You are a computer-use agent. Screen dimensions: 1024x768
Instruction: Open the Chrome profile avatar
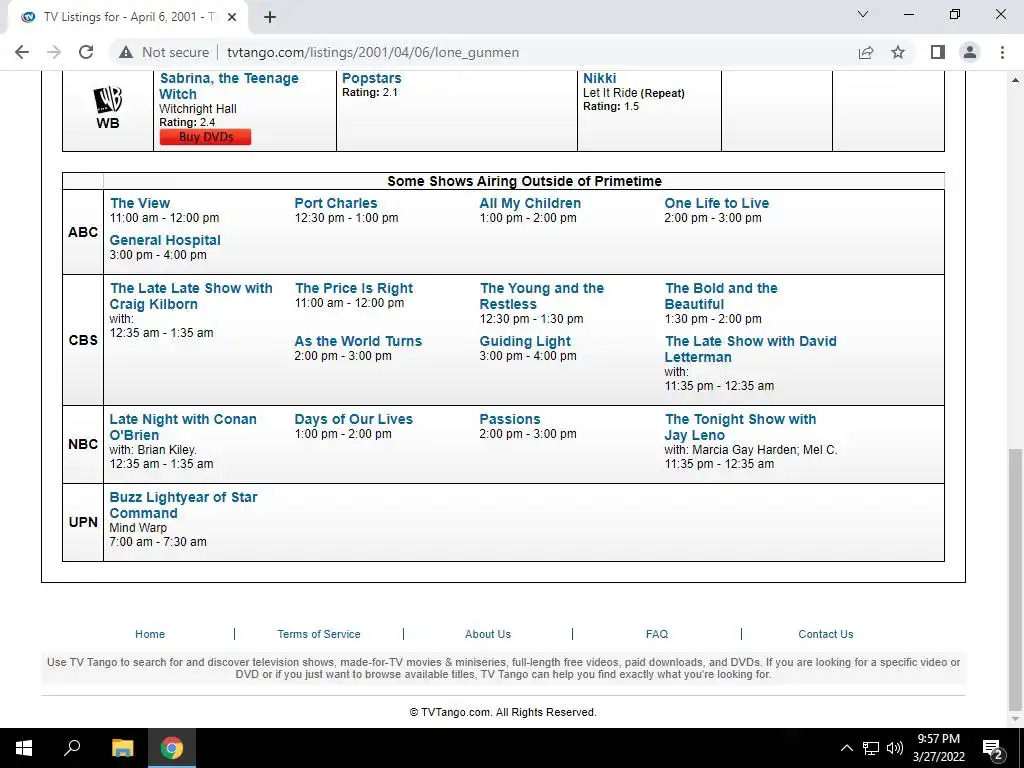point(970,52)
